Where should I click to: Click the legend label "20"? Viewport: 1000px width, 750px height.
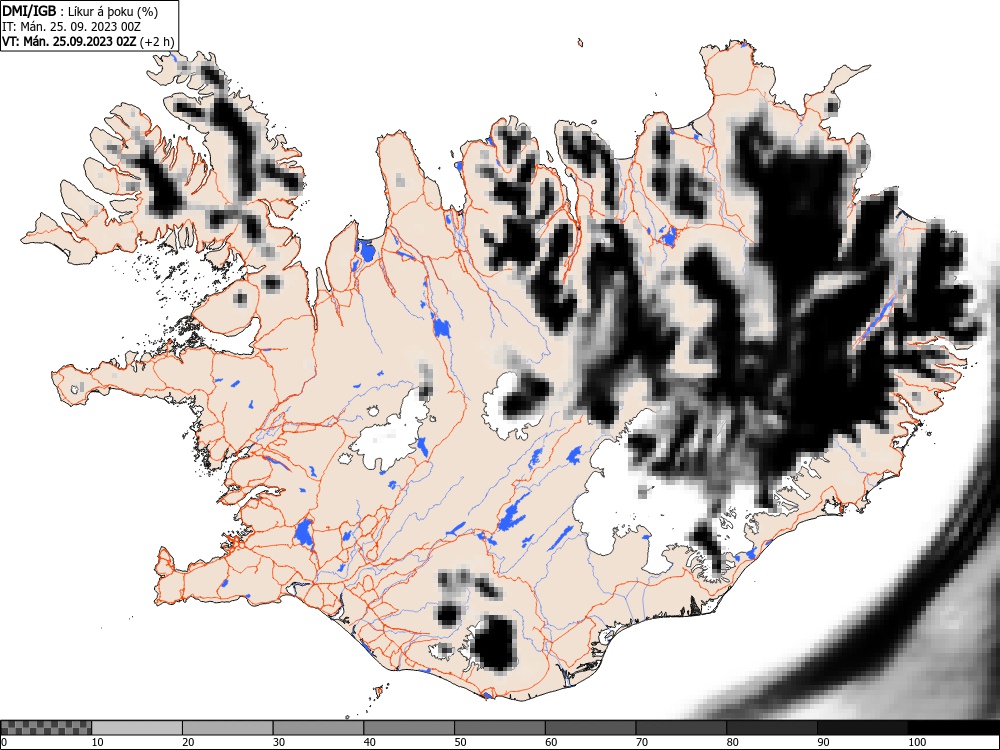188,742
